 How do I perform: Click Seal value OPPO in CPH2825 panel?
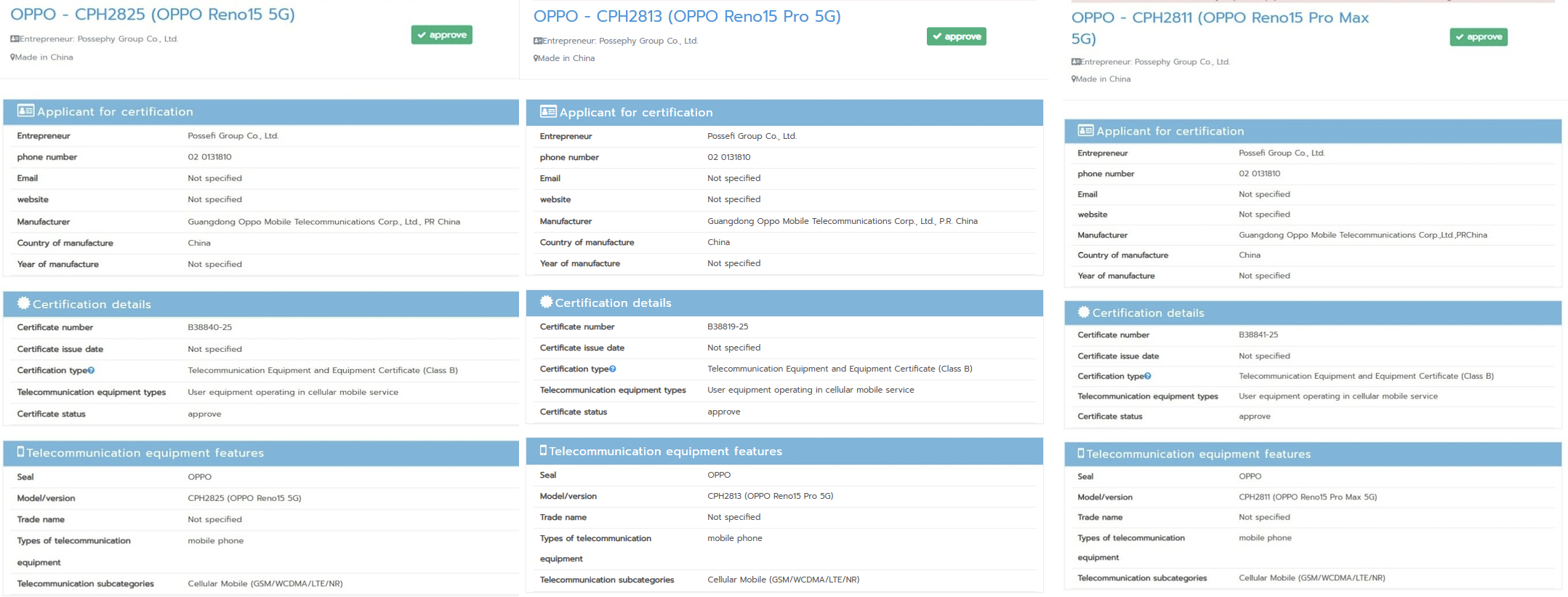200,477
